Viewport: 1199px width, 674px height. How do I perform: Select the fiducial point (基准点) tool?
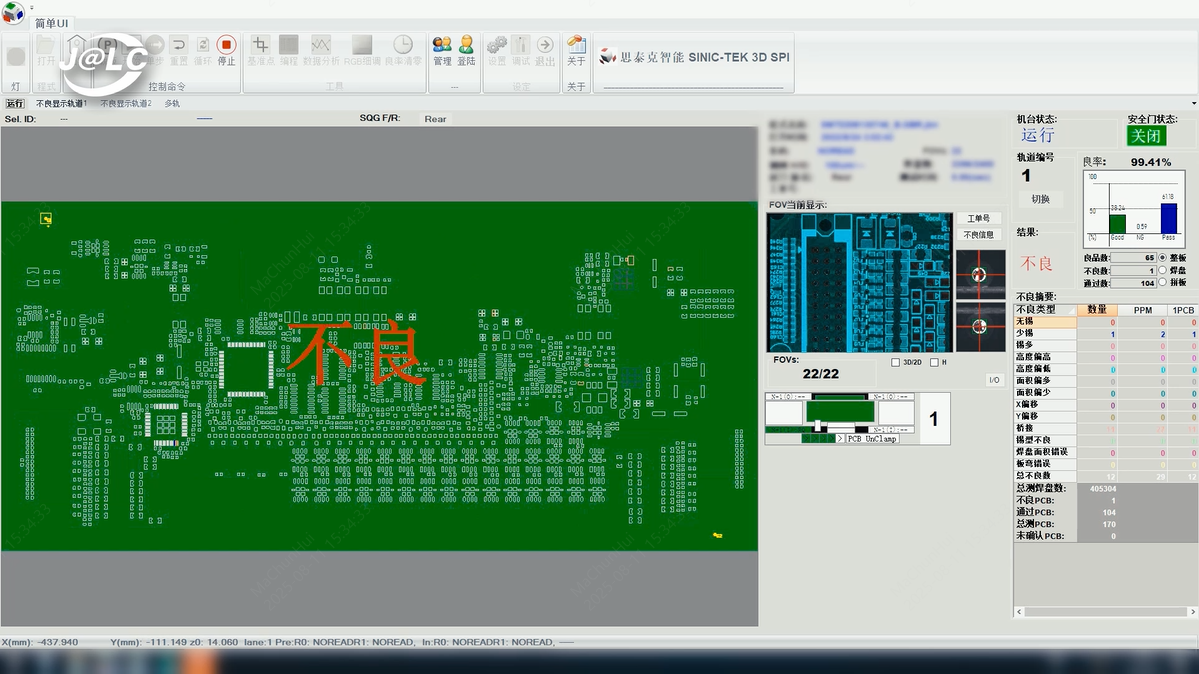(260, 47)
